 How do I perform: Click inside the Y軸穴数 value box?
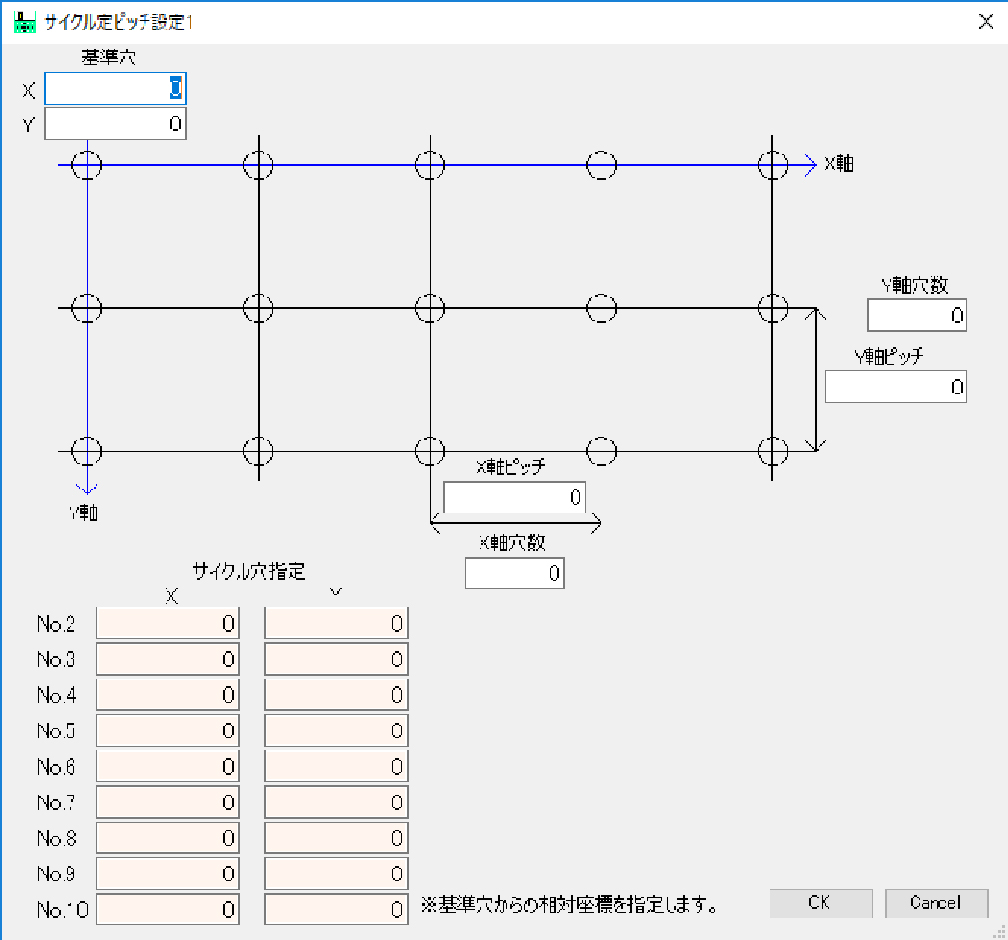pyautogui.click(x=916, y=315)
